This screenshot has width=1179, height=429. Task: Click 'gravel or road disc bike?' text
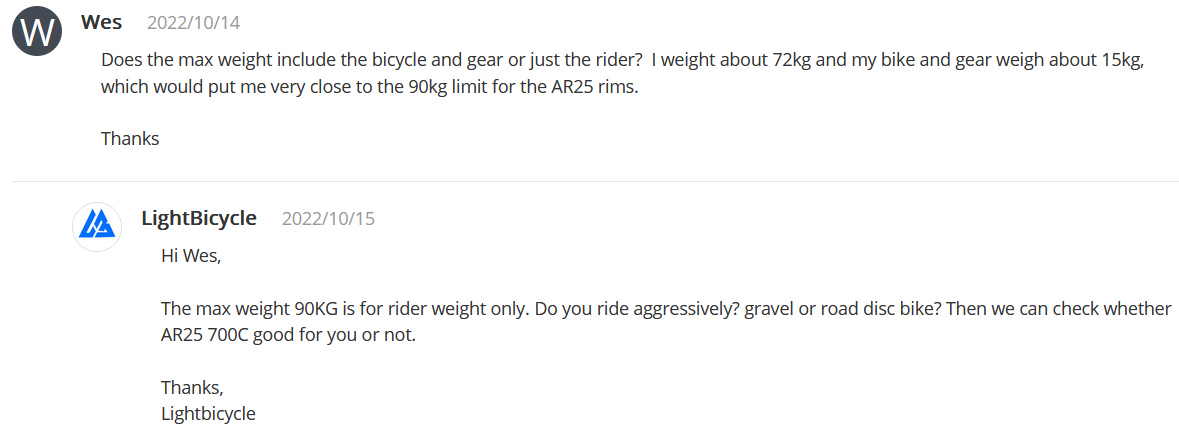(842, 309)
